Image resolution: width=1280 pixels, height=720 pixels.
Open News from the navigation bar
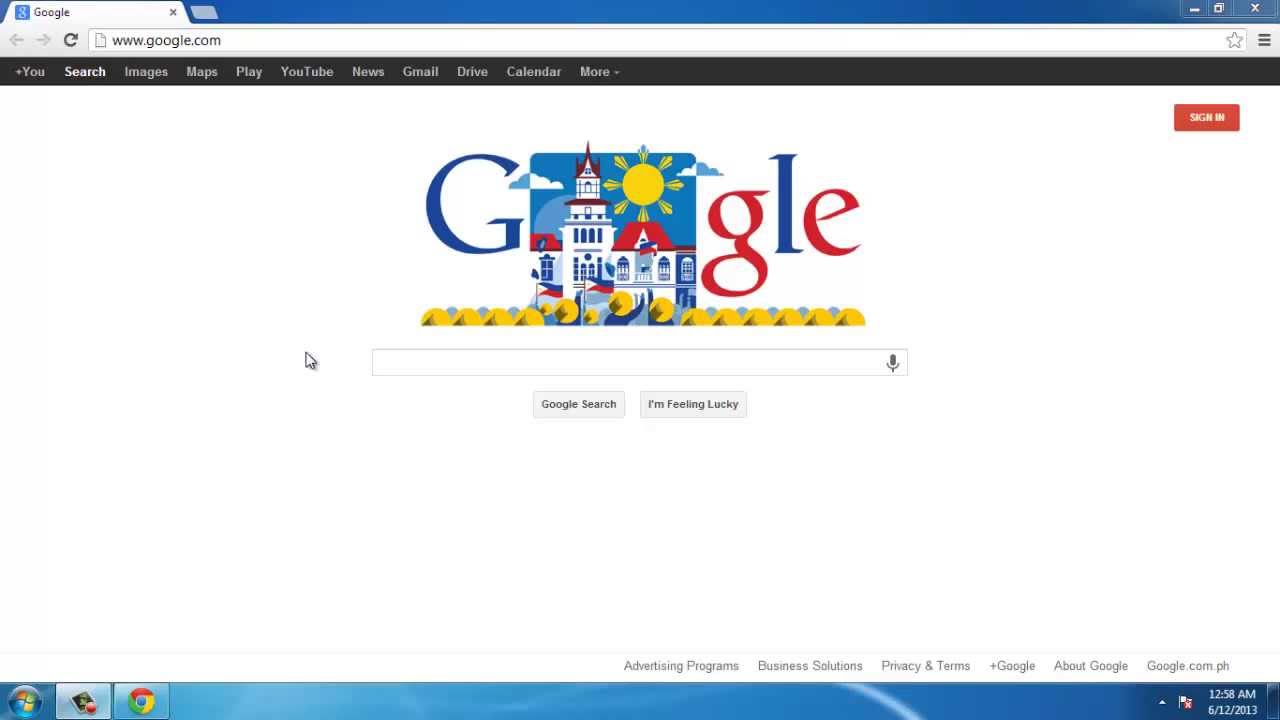point(368,71)
